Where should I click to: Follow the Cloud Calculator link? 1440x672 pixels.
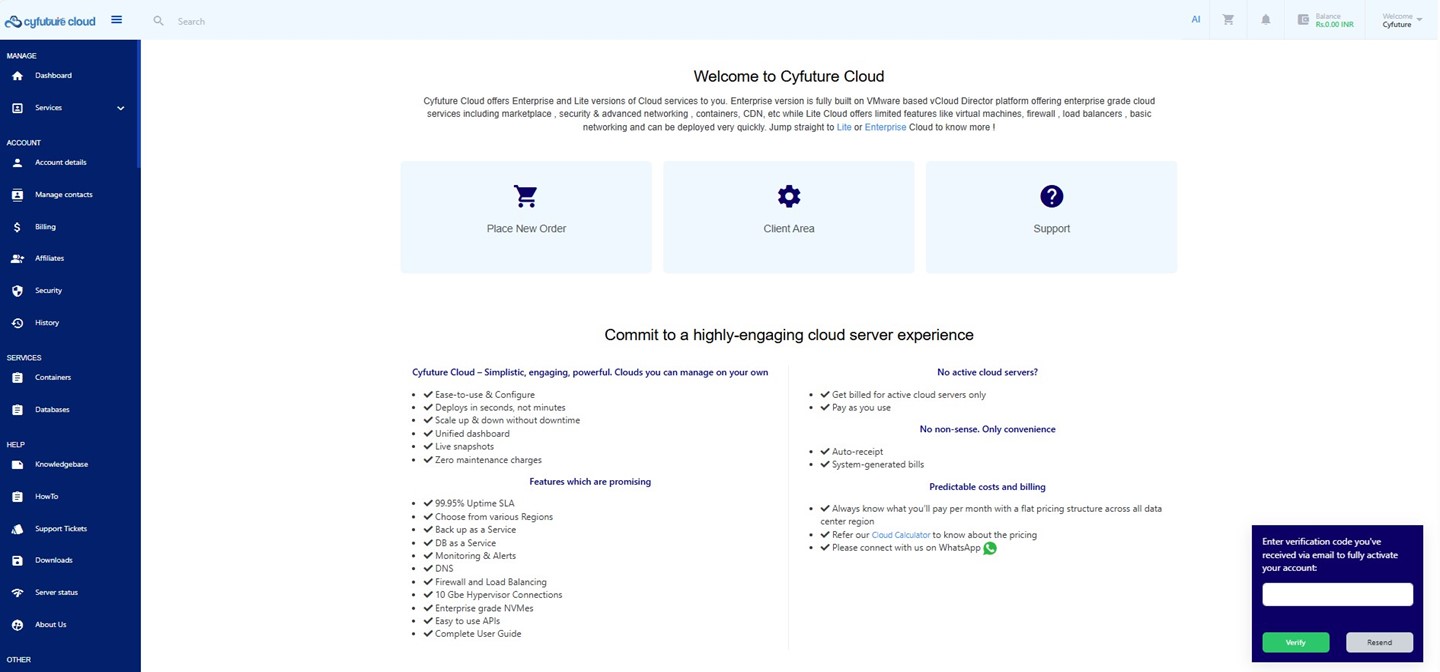[x=900, y=535]
